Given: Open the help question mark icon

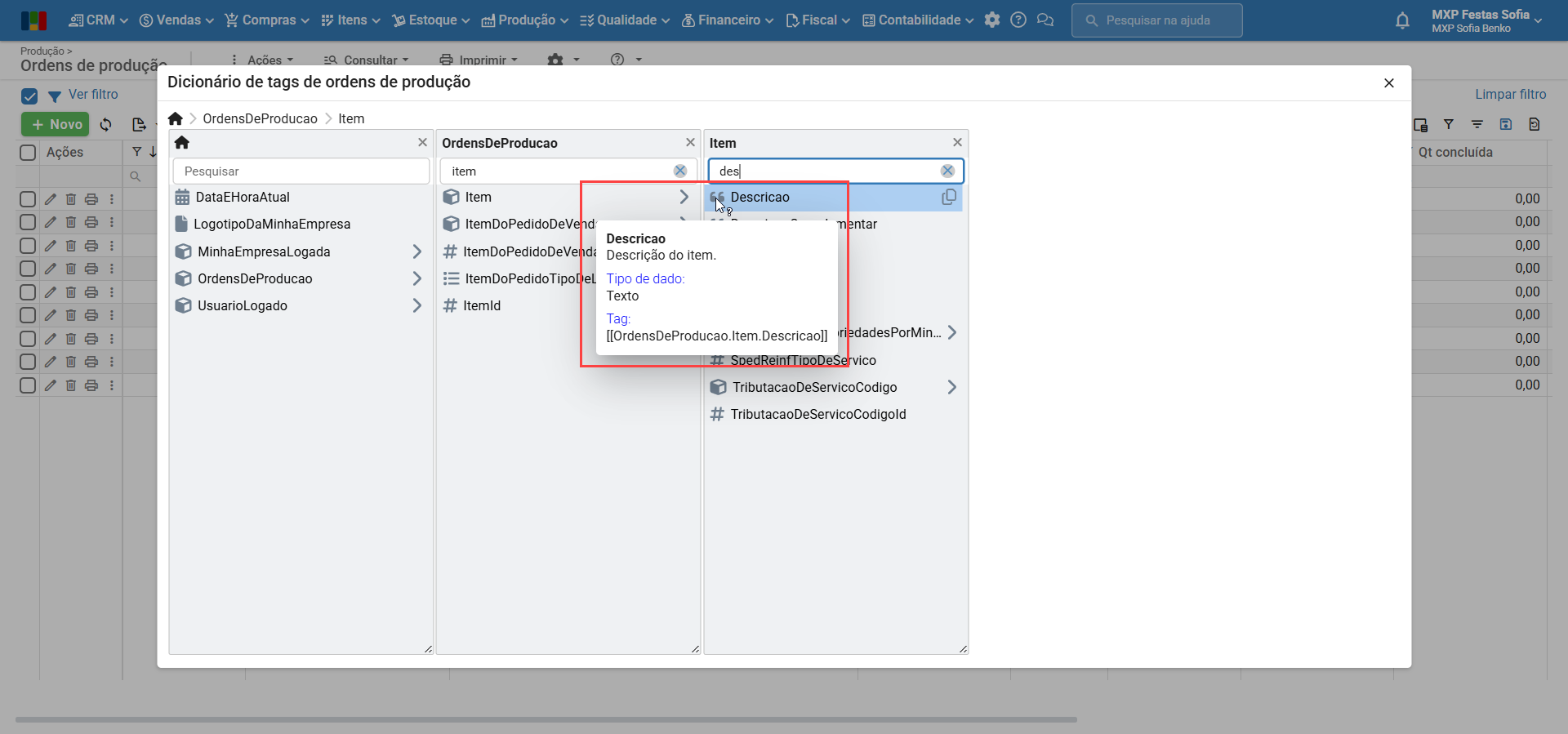Looking at the screenshot, I should [1018, 20].
